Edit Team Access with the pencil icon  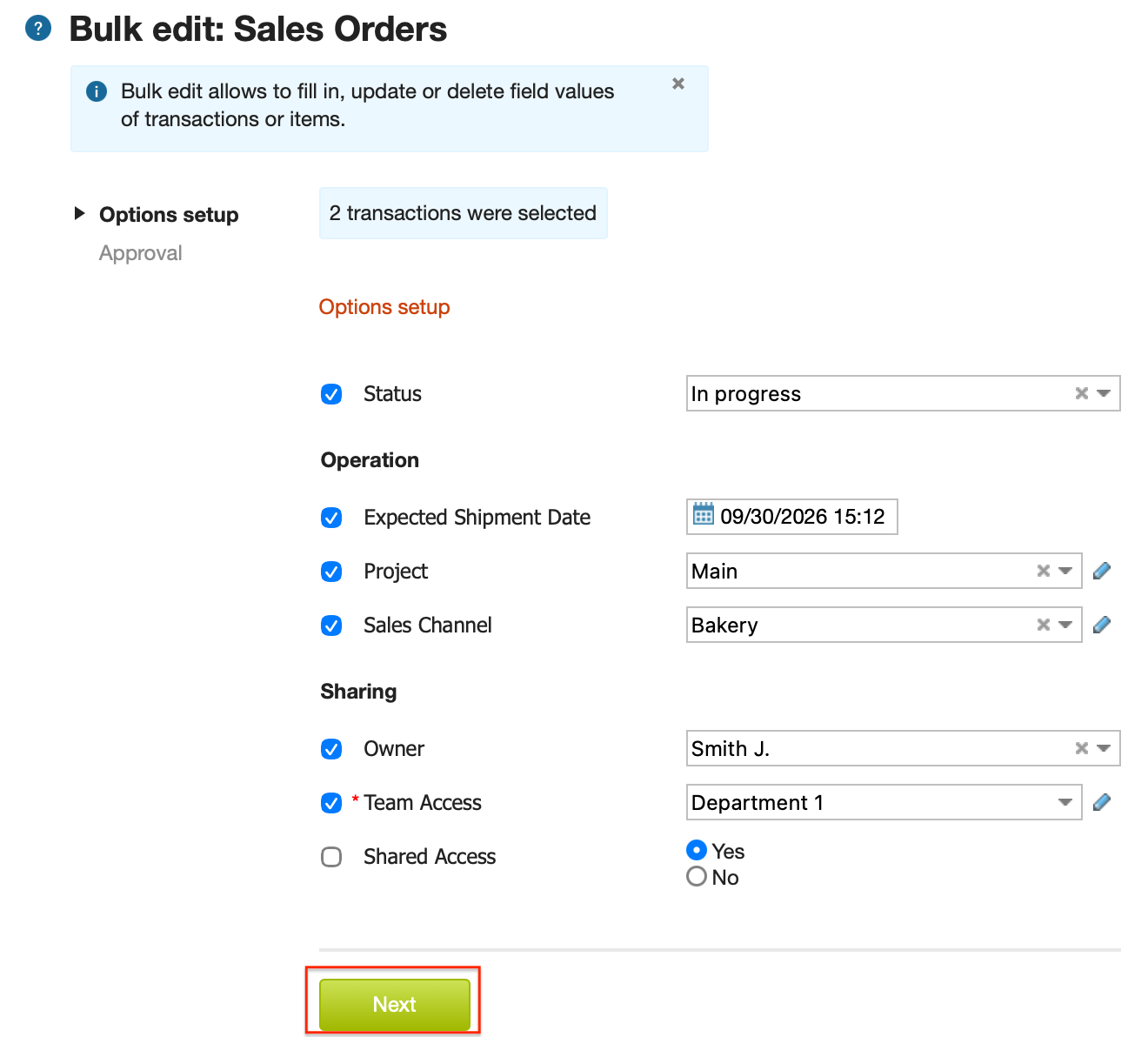(1102, 802)
